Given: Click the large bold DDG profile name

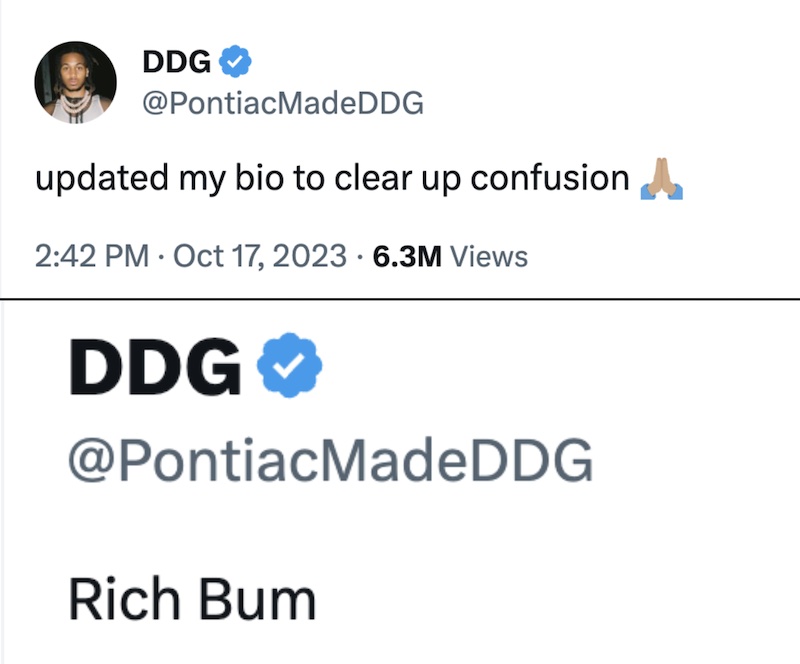Looking at the screenshot, I should [x=155, y=367].
